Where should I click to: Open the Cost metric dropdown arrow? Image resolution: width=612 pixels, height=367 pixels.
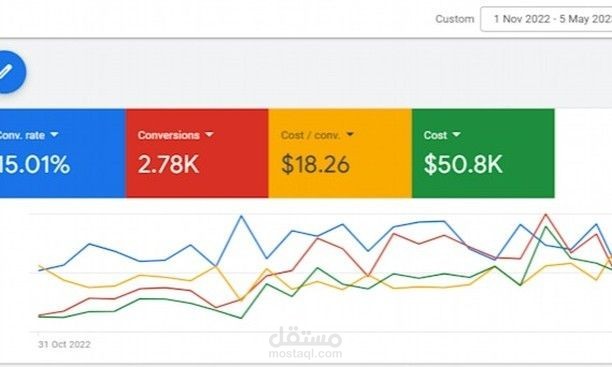tap(456, 135)
